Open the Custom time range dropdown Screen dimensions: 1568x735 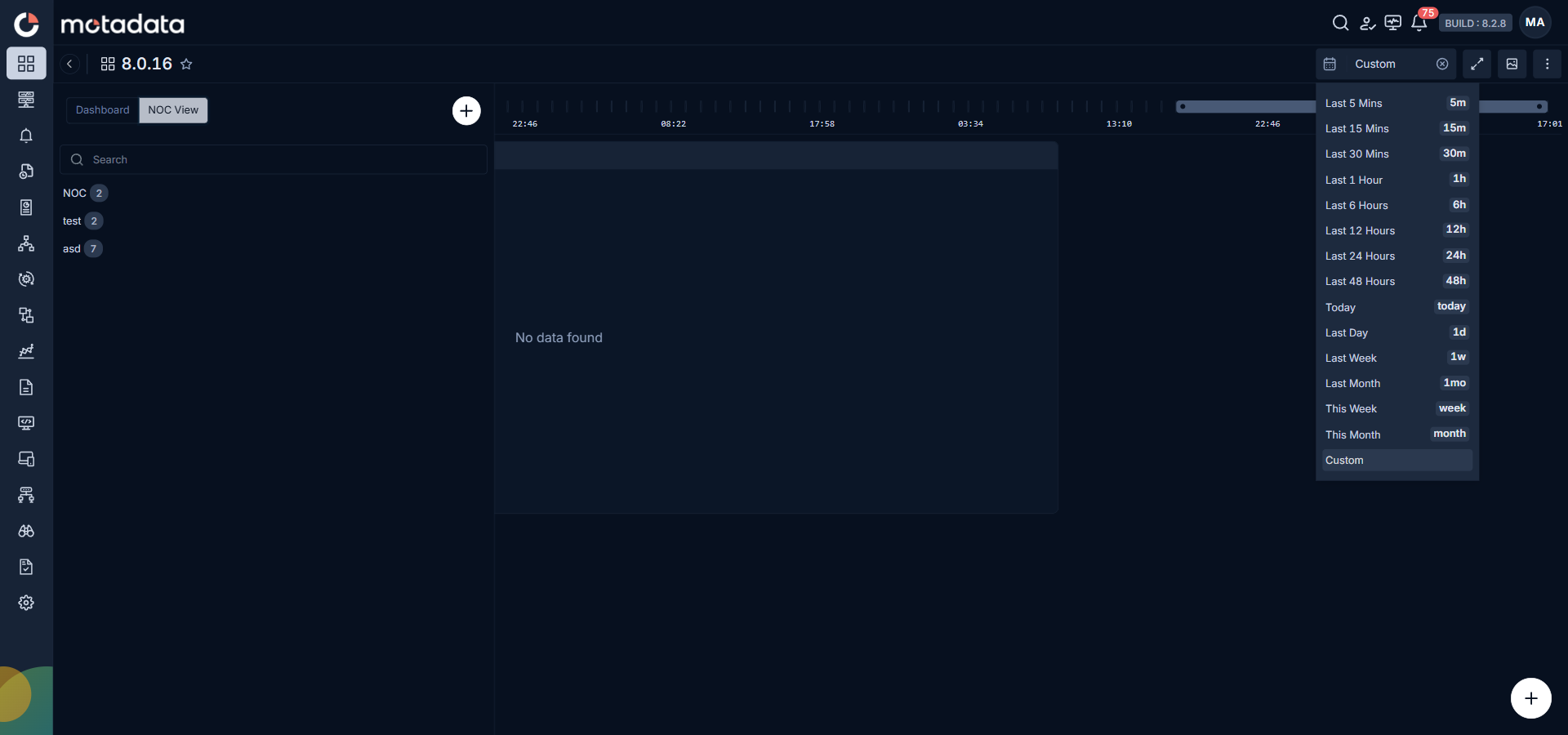1386,64
